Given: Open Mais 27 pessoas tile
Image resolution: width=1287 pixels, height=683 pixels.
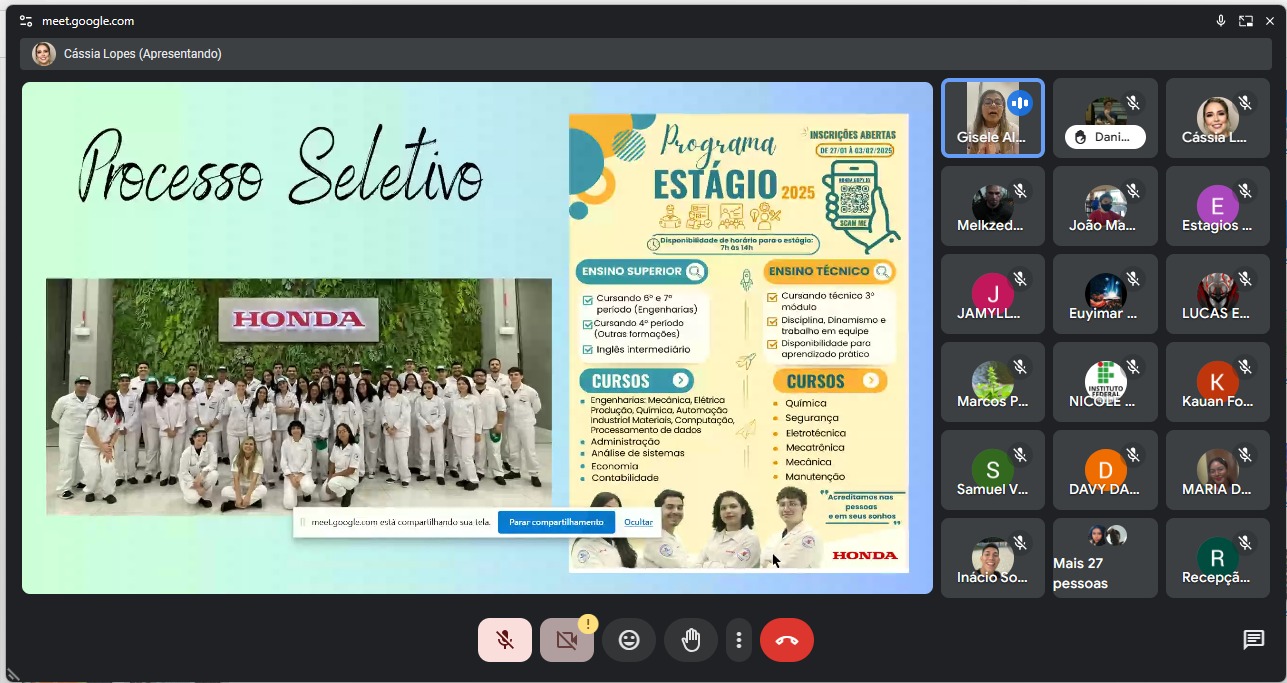Looking at the screenshot, I should [1105, 558].
